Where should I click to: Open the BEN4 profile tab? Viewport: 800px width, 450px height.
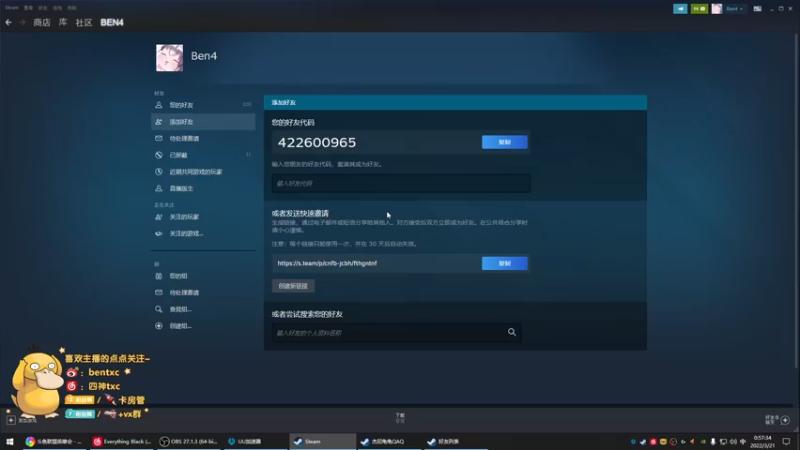pyautogui.click(x=112, y=22)
